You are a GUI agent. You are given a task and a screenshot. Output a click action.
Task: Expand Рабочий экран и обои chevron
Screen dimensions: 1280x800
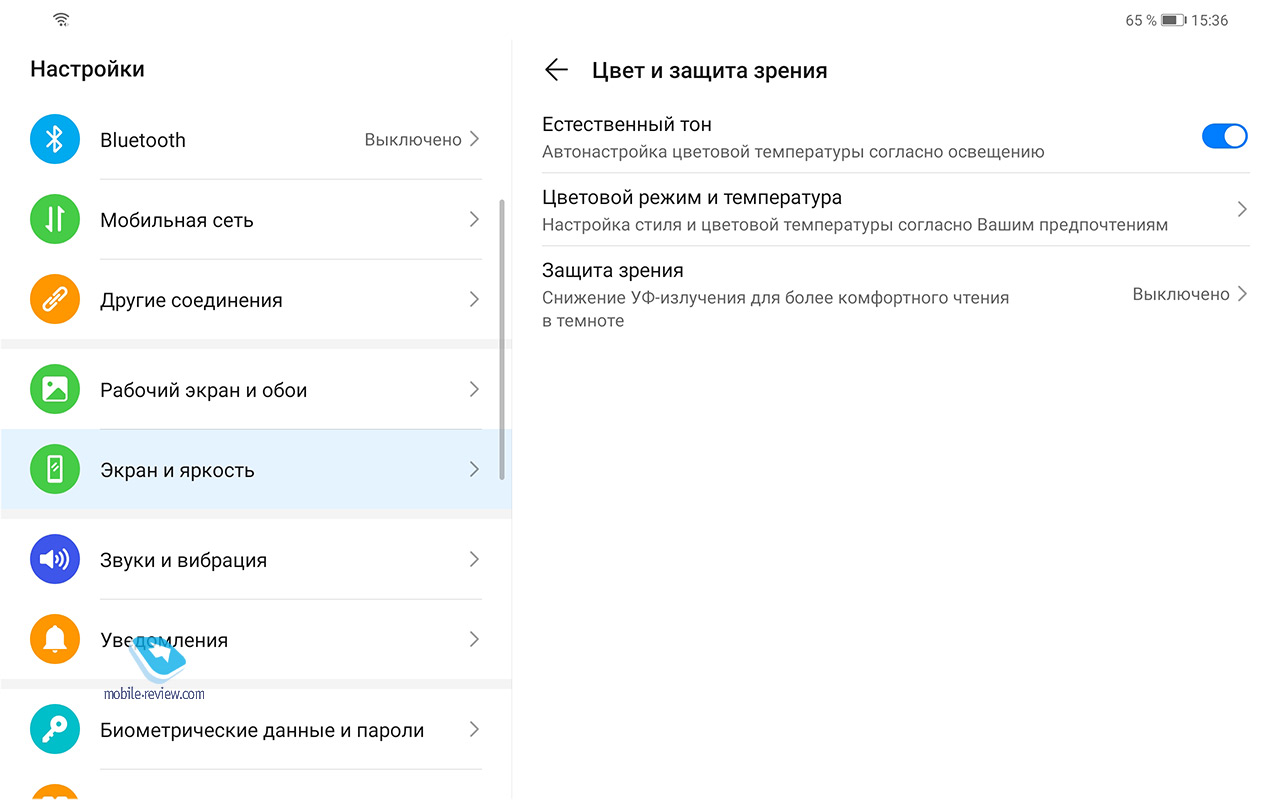(474, 389)
